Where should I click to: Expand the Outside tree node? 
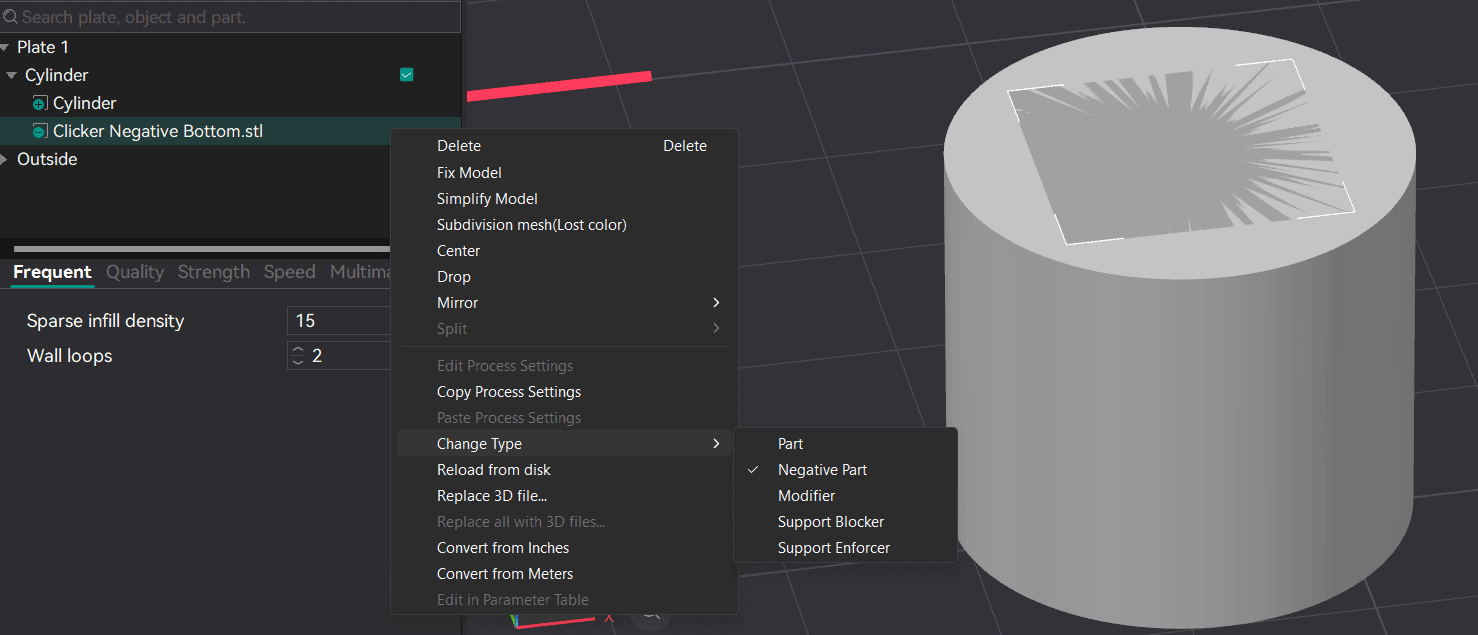[x=5, y=159]
